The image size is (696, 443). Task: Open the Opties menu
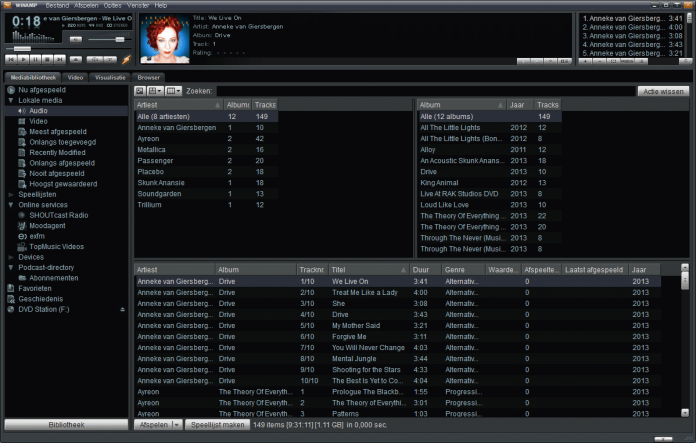click(x=113, y=5)
